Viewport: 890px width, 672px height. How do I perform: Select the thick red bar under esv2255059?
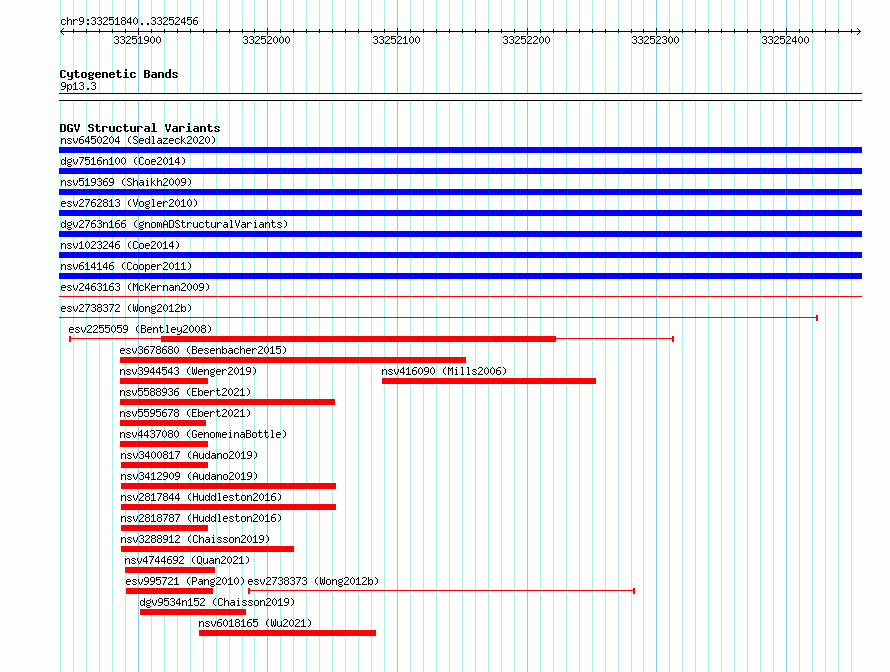tap(359, 339)
